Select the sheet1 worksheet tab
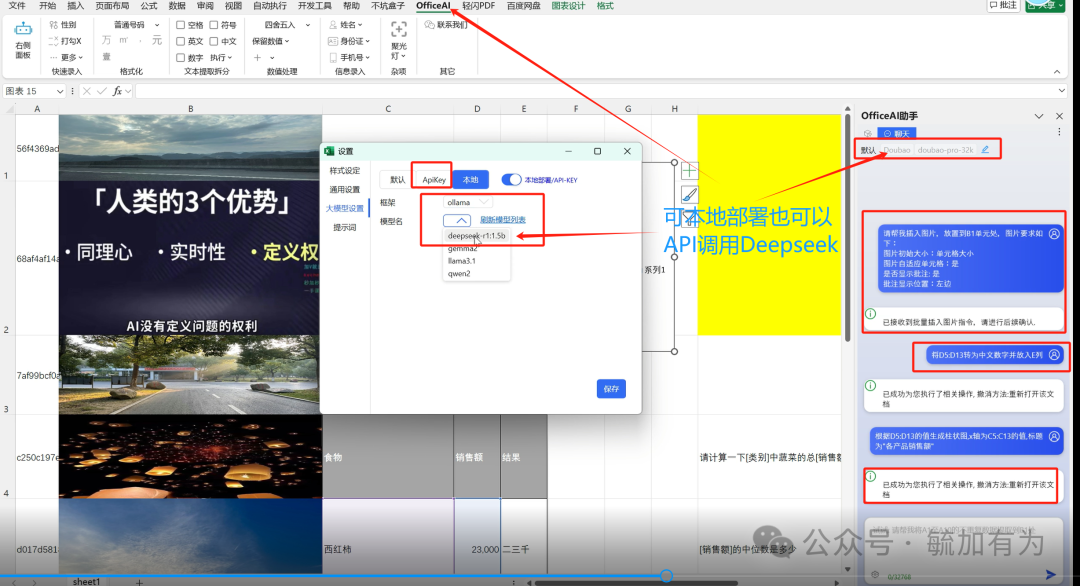Image resolution: width=1080 pixels, height=586 pixels. pyautogui.click(x=87, y=582)
